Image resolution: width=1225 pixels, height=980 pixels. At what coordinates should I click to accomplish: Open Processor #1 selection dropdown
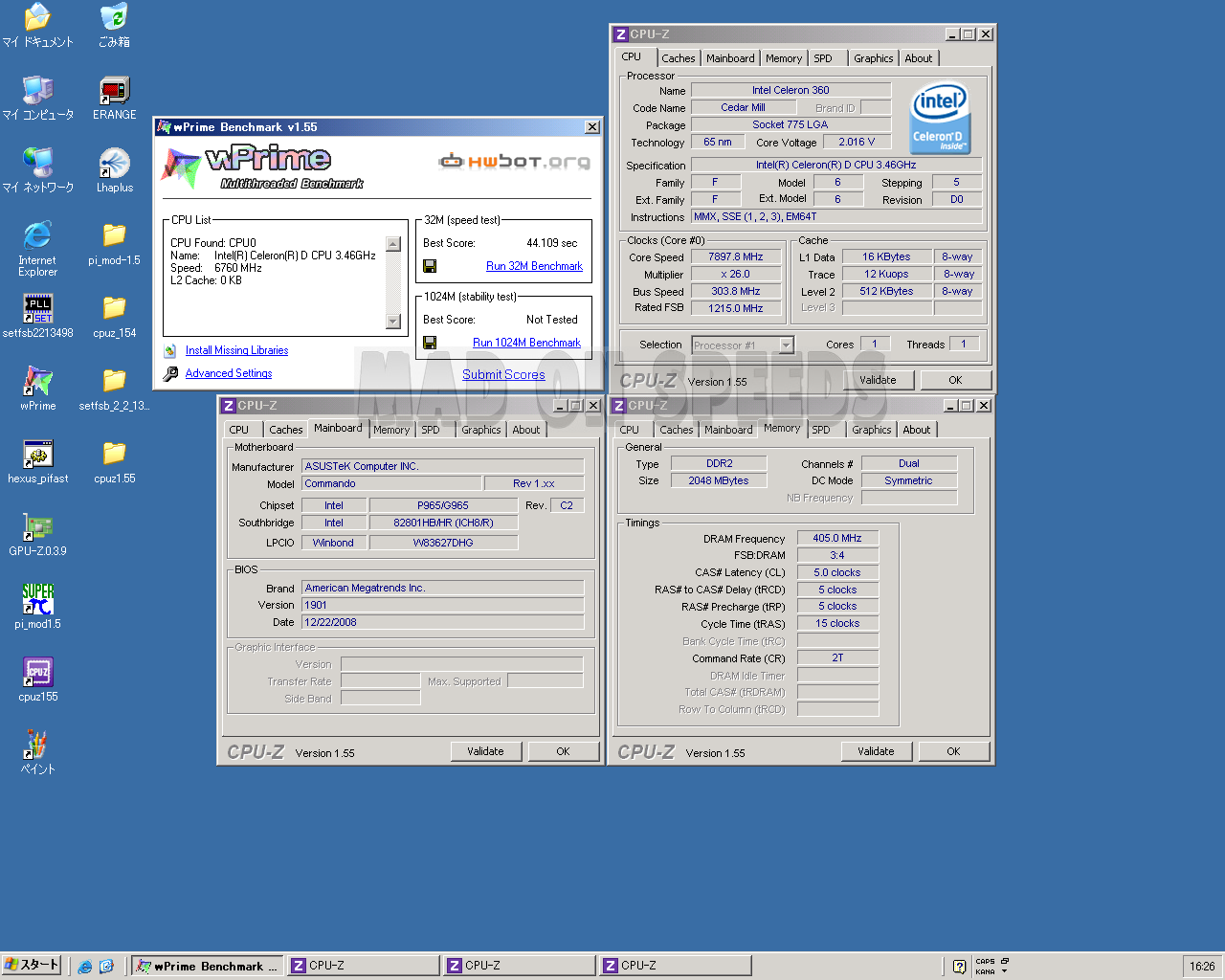tap(786, 345)
